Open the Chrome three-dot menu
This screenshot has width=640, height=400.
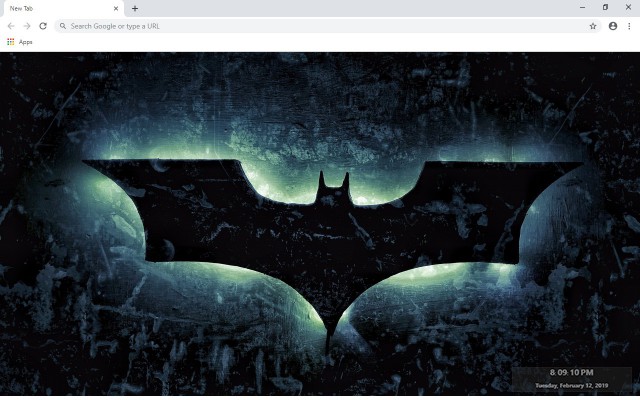tap(629, 26)
